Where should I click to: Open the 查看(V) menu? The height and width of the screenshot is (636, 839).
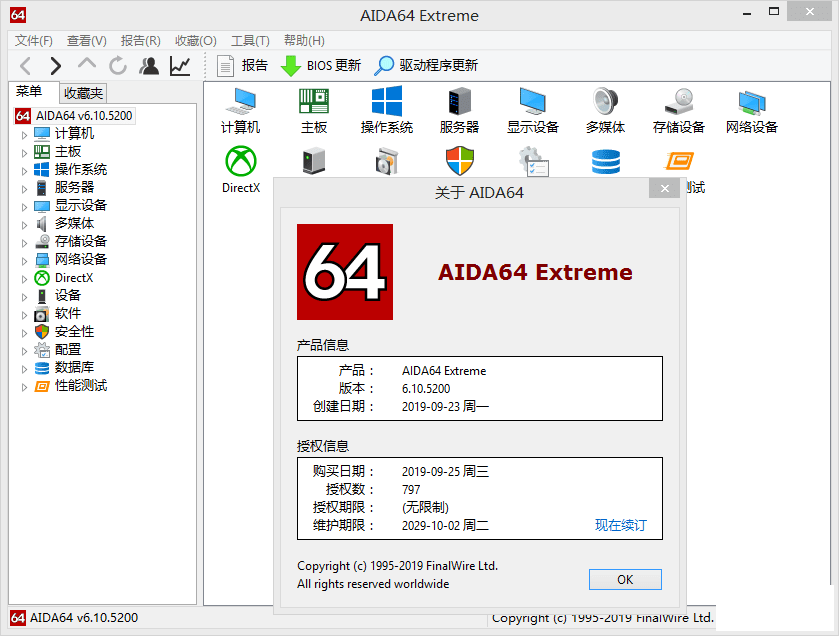pos(86,41)
